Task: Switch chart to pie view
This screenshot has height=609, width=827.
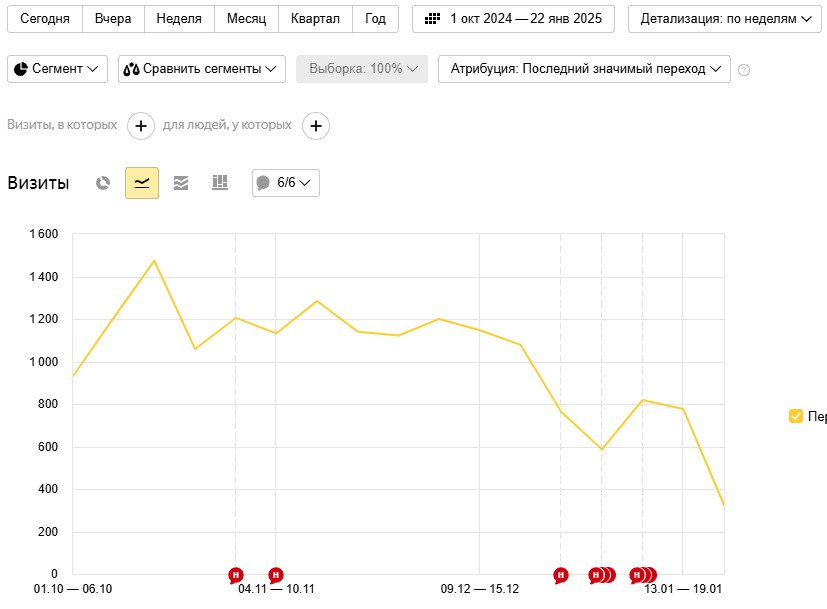Action: [x=103, y=183]
